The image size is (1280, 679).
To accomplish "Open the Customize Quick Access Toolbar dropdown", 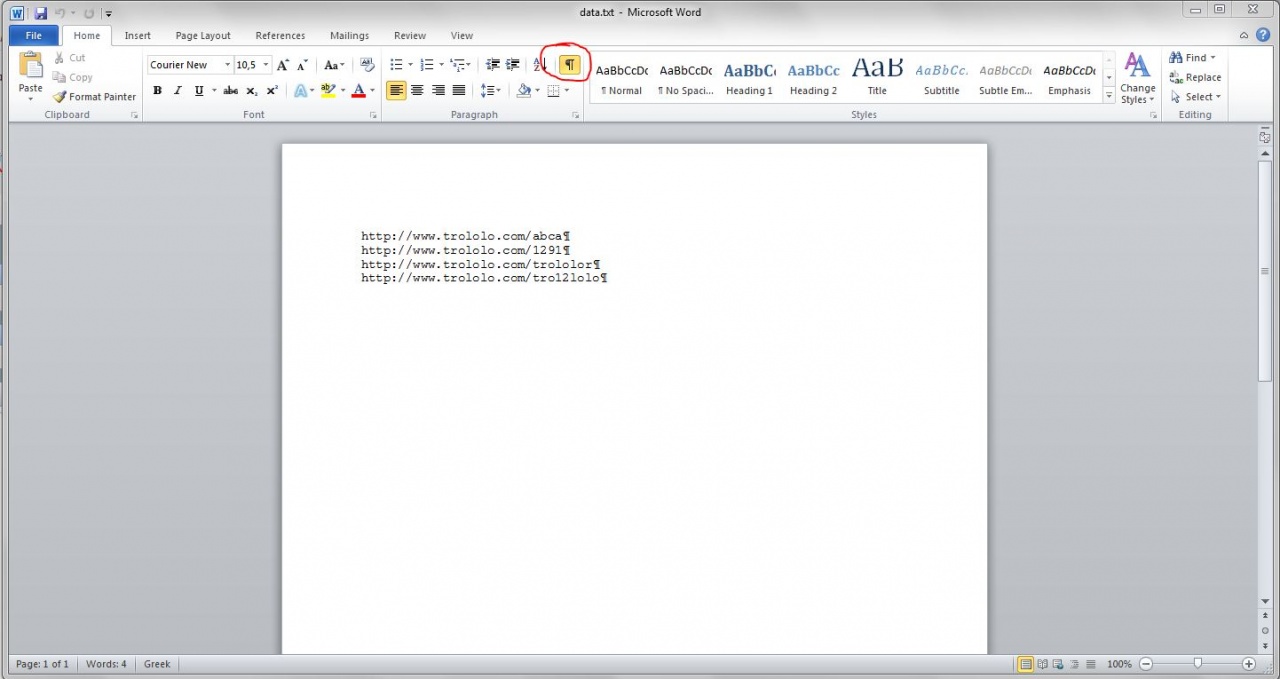I will click(x=108, y=14).
